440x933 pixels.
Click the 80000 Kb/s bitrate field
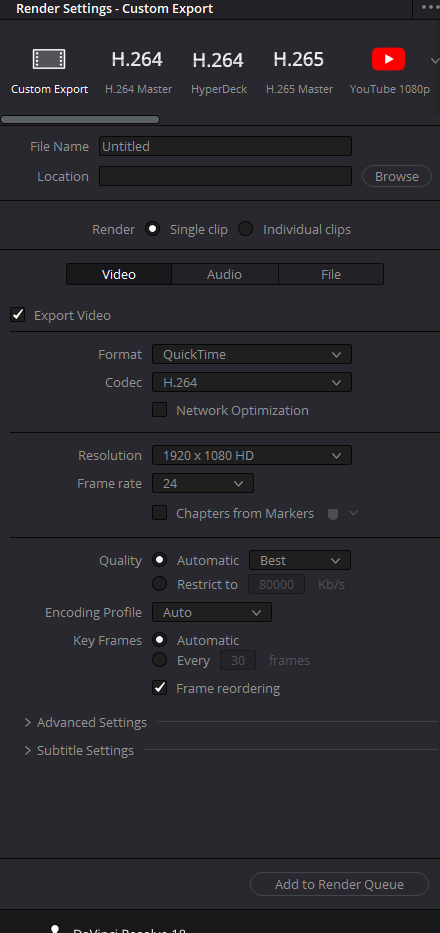pyautogui.click(x=276, y=584)
